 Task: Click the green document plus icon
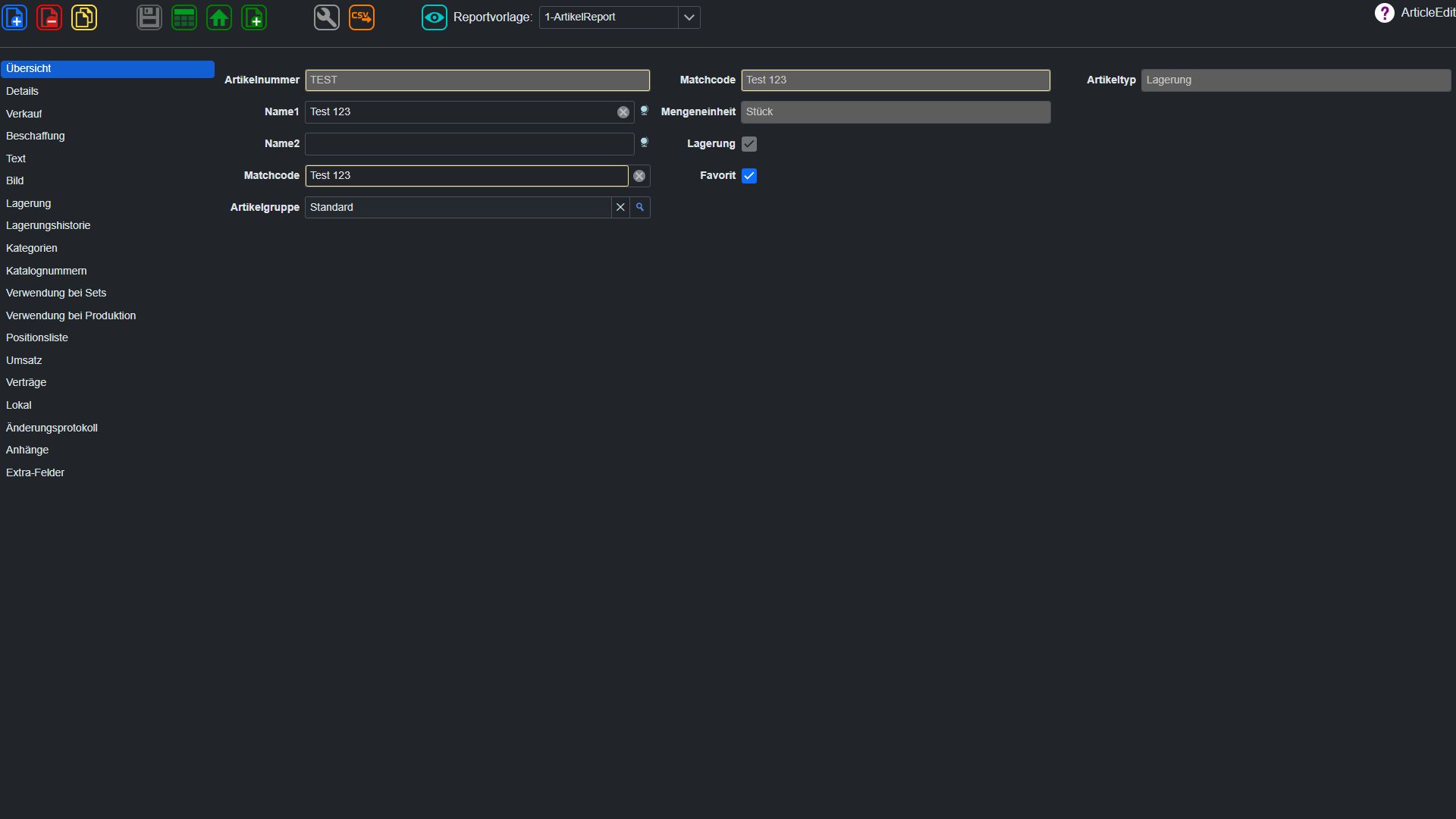coord(254,17)
